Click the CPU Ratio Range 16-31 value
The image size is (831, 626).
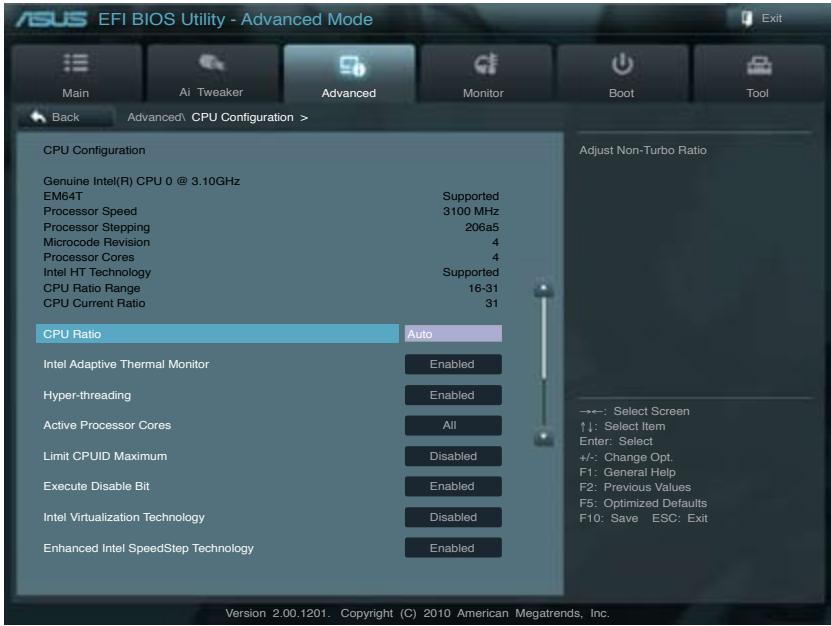(483, 288)
